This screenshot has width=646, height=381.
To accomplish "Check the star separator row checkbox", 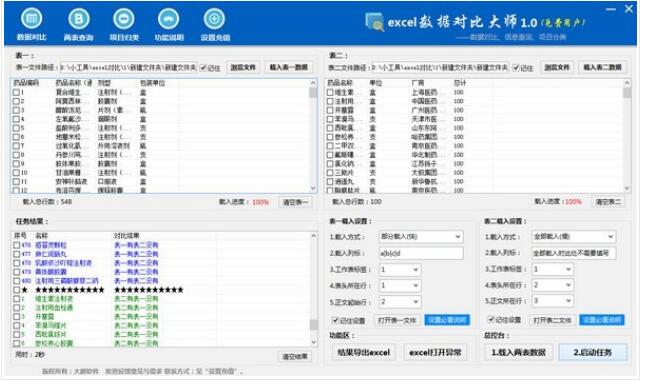I will click(x=16, y=290).
